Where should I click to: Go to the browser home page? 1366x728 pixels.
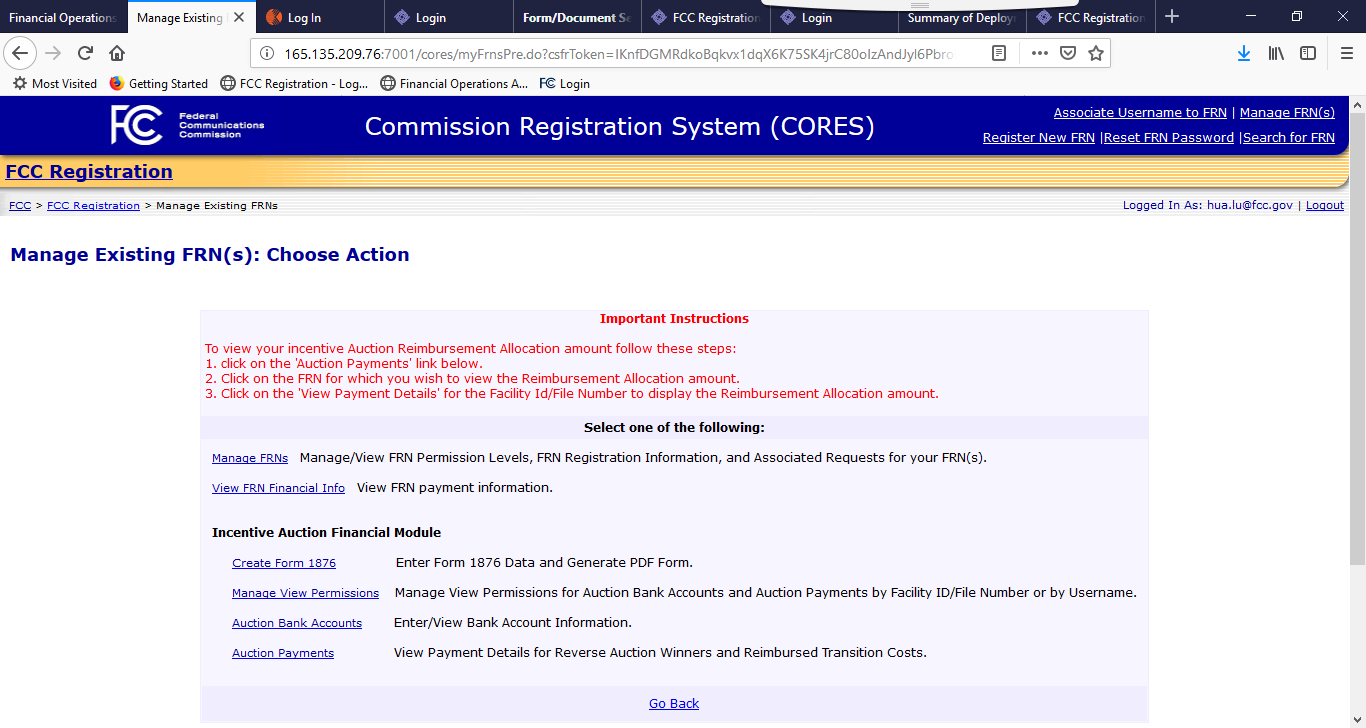click(x=117, y=53)
